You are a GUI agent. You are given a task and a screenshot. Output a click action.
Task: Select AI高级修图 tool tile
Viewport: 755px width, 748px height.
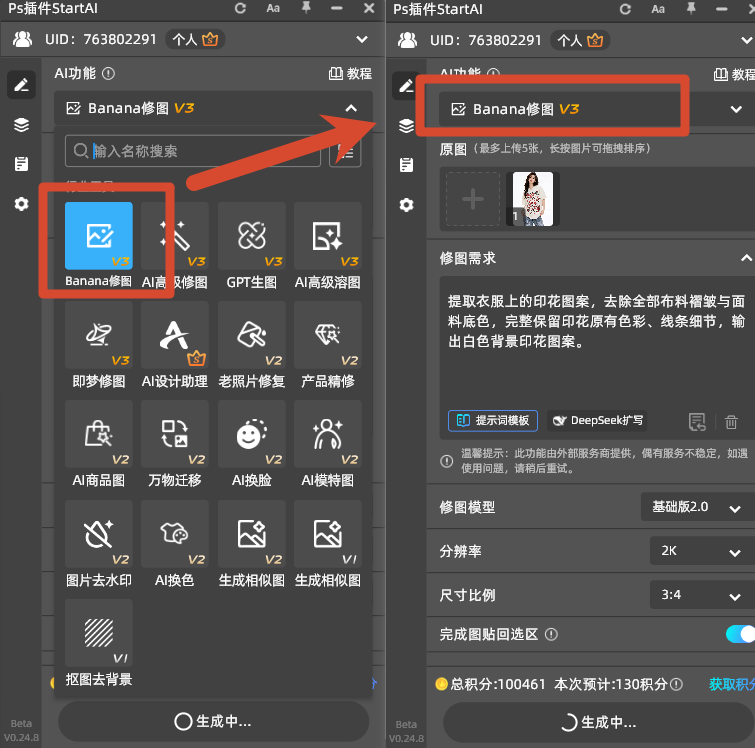(x=175, y=236)
